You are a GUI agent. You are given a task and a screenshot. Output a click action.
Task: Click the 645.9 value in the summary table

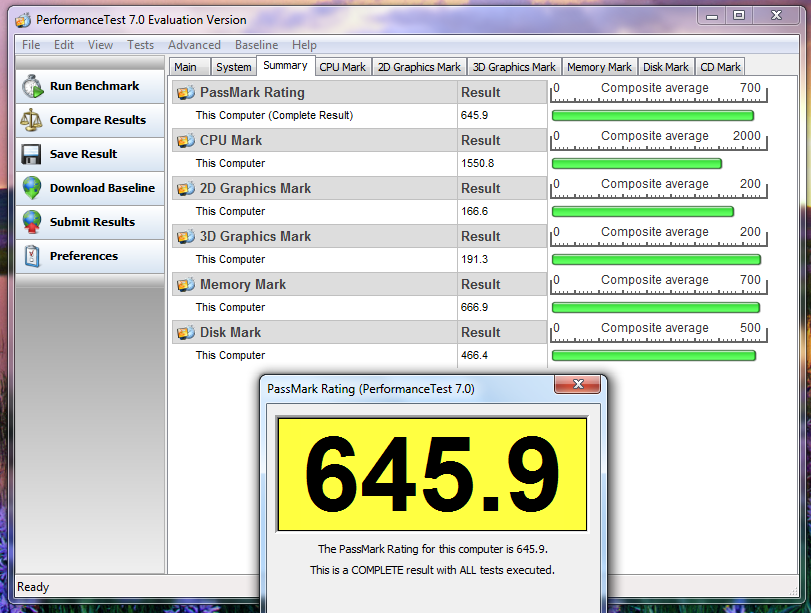tap(474, 115)
